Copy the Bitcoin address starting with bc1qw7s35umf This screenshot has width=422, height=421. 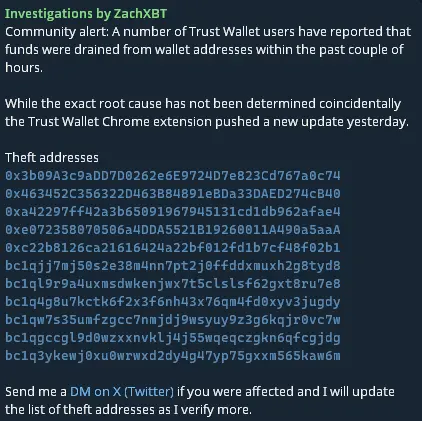(173, 320)
